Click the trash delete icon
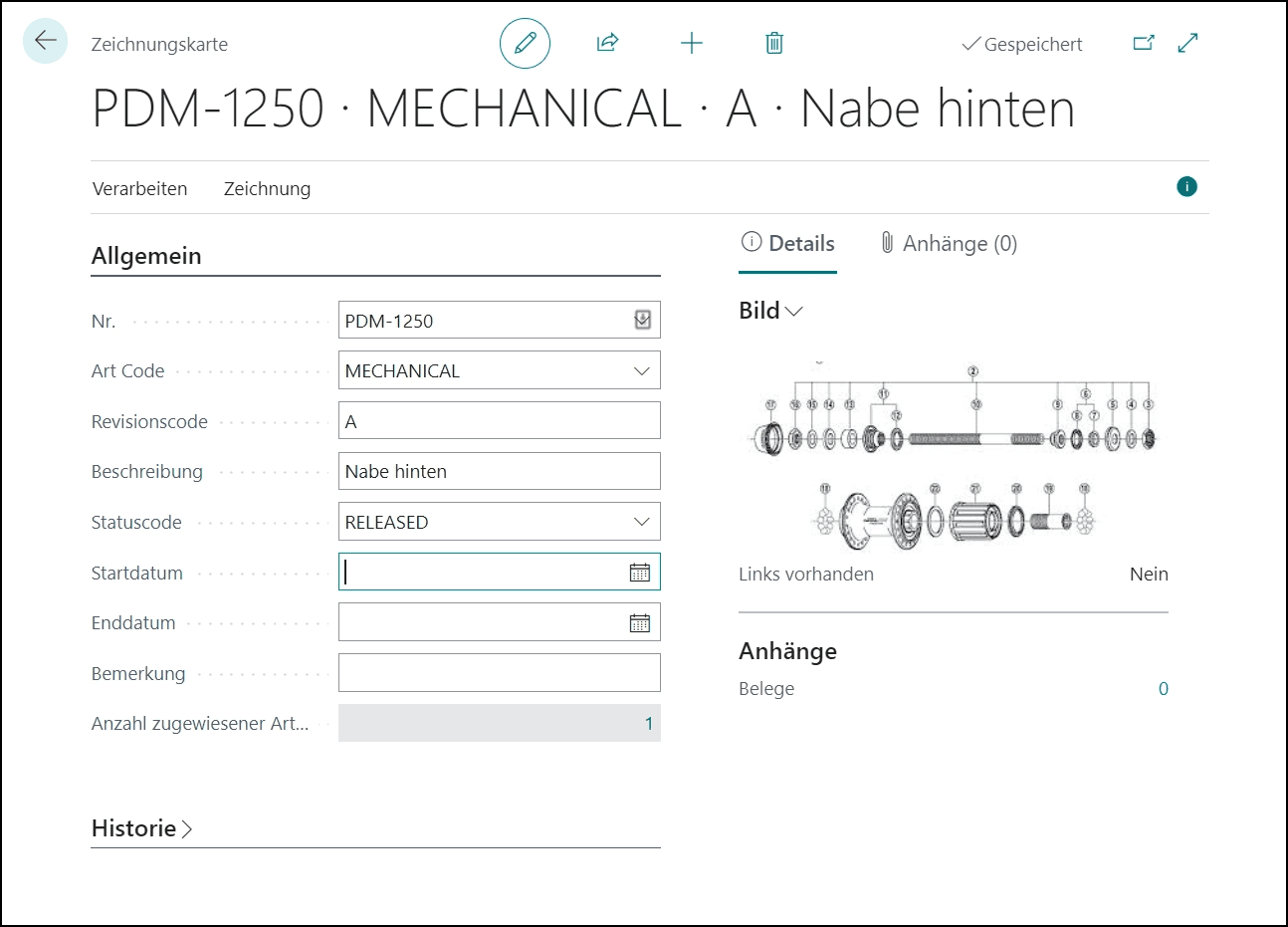The image size is (1288, 927). coord(774,43)
